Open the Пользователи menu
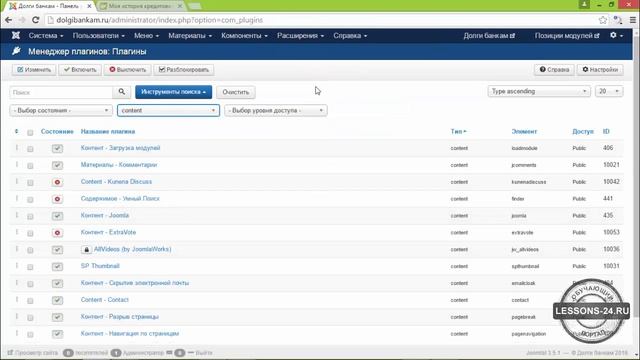This screenshot has height=360, width=640. tap(98, 36)
